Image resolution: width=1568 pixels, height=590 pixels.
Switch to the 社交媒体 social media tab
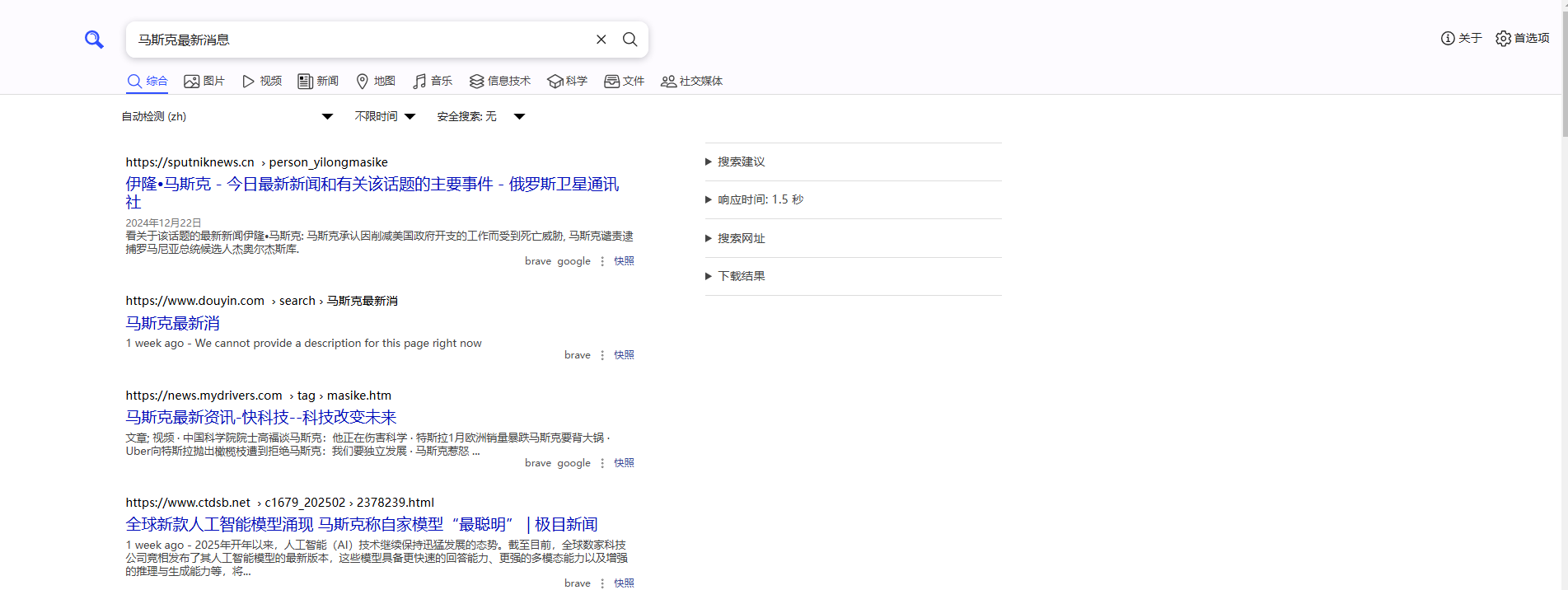point(692,81)
